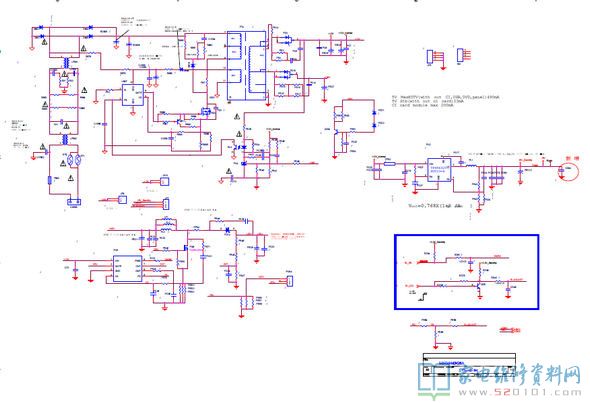Click the left 4-pin header at top right
Image resolution: width=590 pixels, height=403 pixels.
click(x=430, y=57)
